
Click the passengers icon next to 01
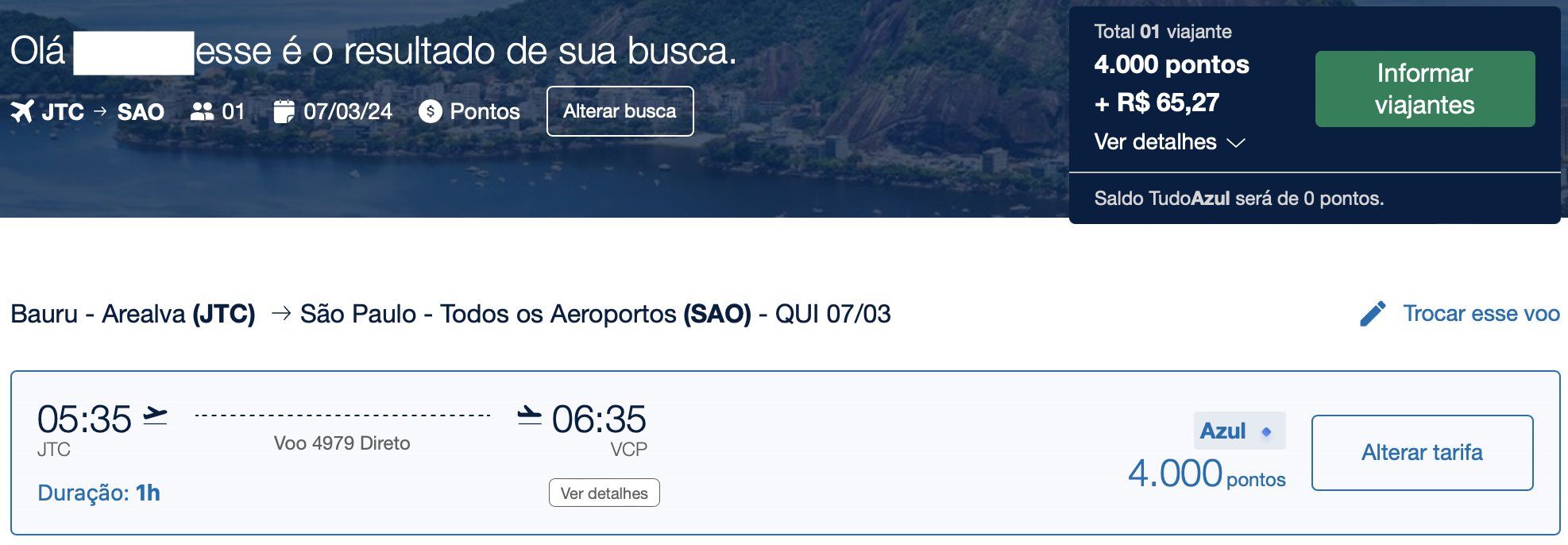pyautogui.click(x=203, y=111)
